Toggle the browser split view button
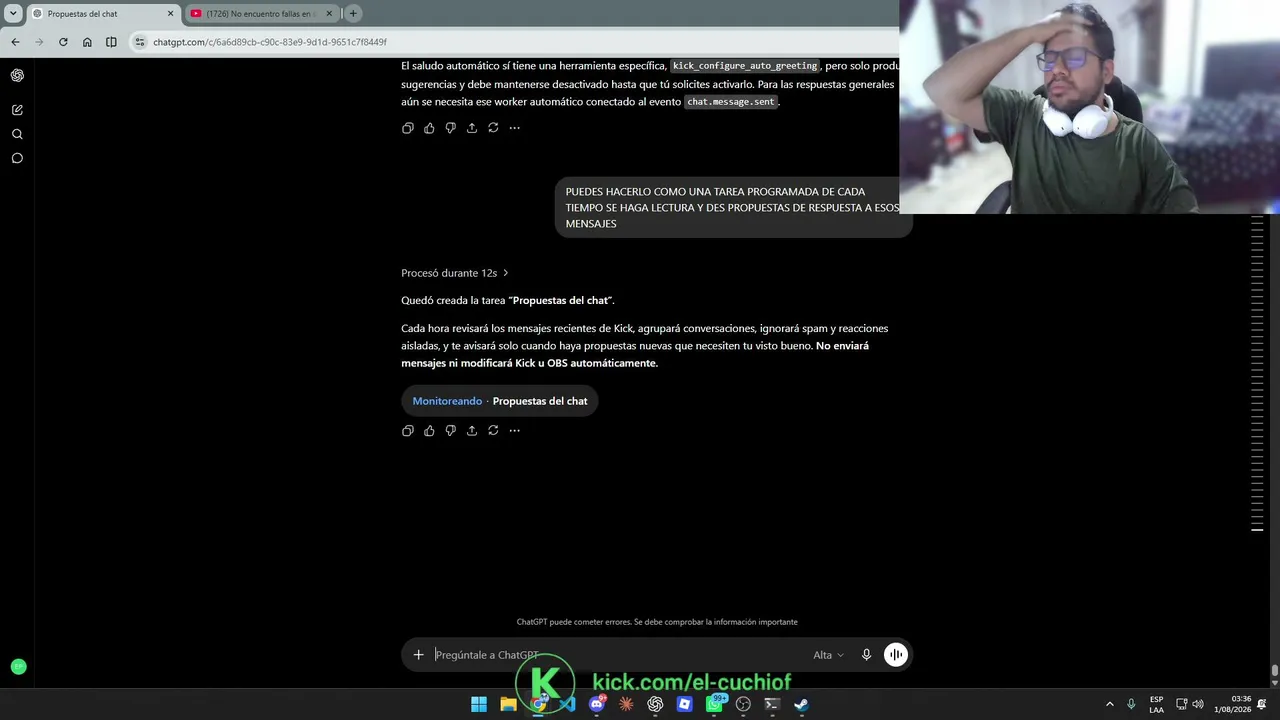Viewport: 1280px width, 720px height. pos(111,42)
